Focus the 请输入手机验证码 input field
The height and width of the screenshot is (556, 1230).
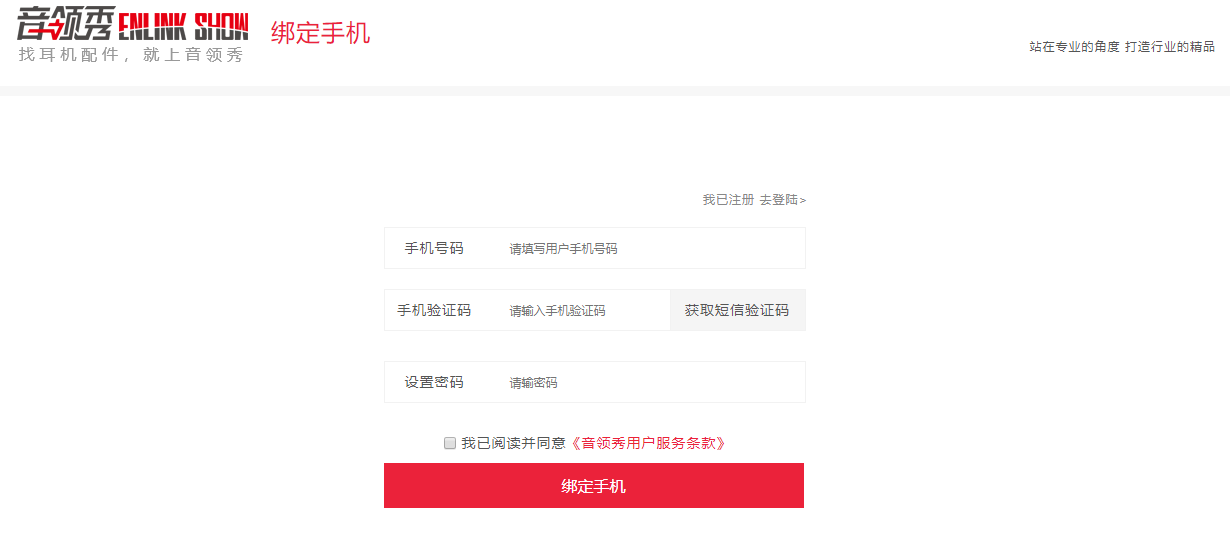point(586,310)
